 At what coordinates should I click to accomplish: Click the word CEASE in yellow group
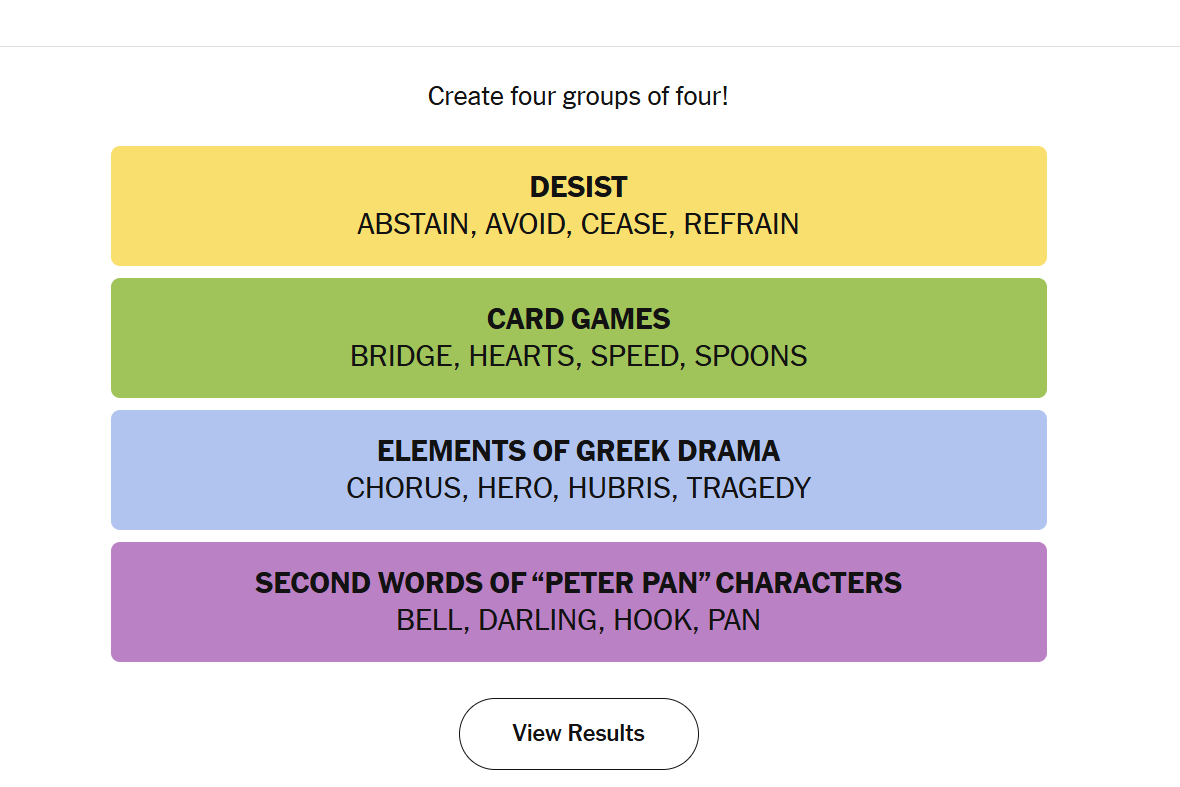pos(624,224)
